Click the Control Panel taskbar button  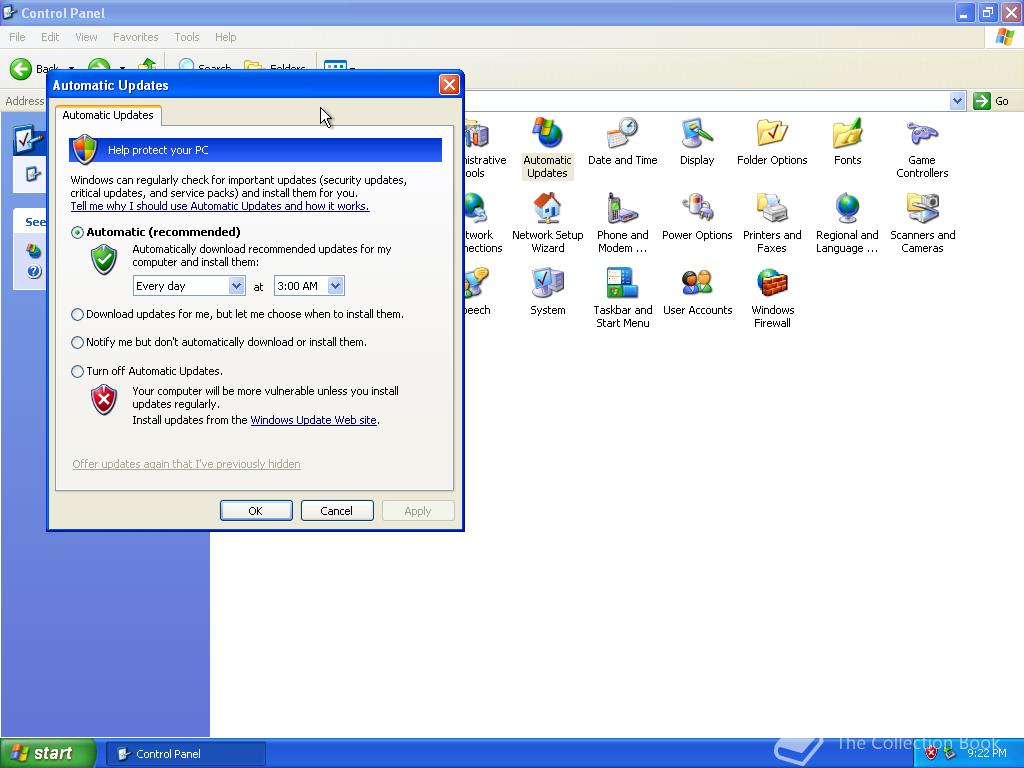click(x=185, y=754)
